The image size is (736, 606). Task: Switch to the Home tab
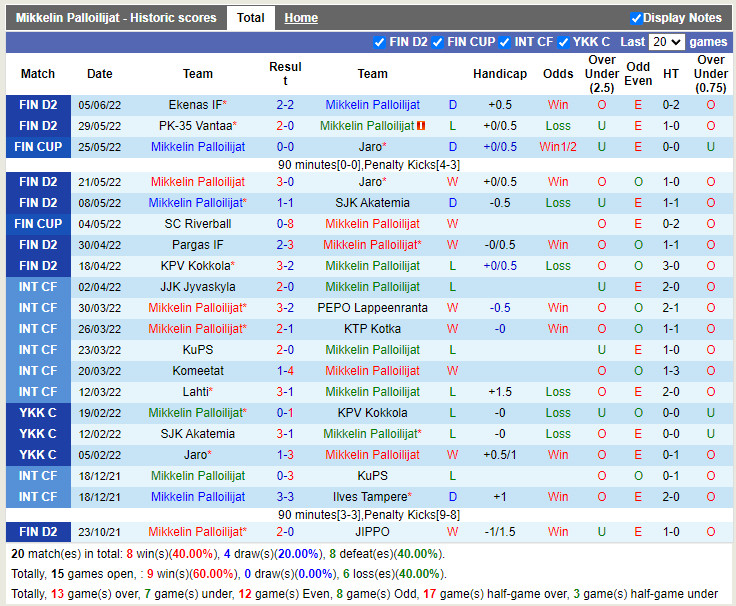[301, 18]
